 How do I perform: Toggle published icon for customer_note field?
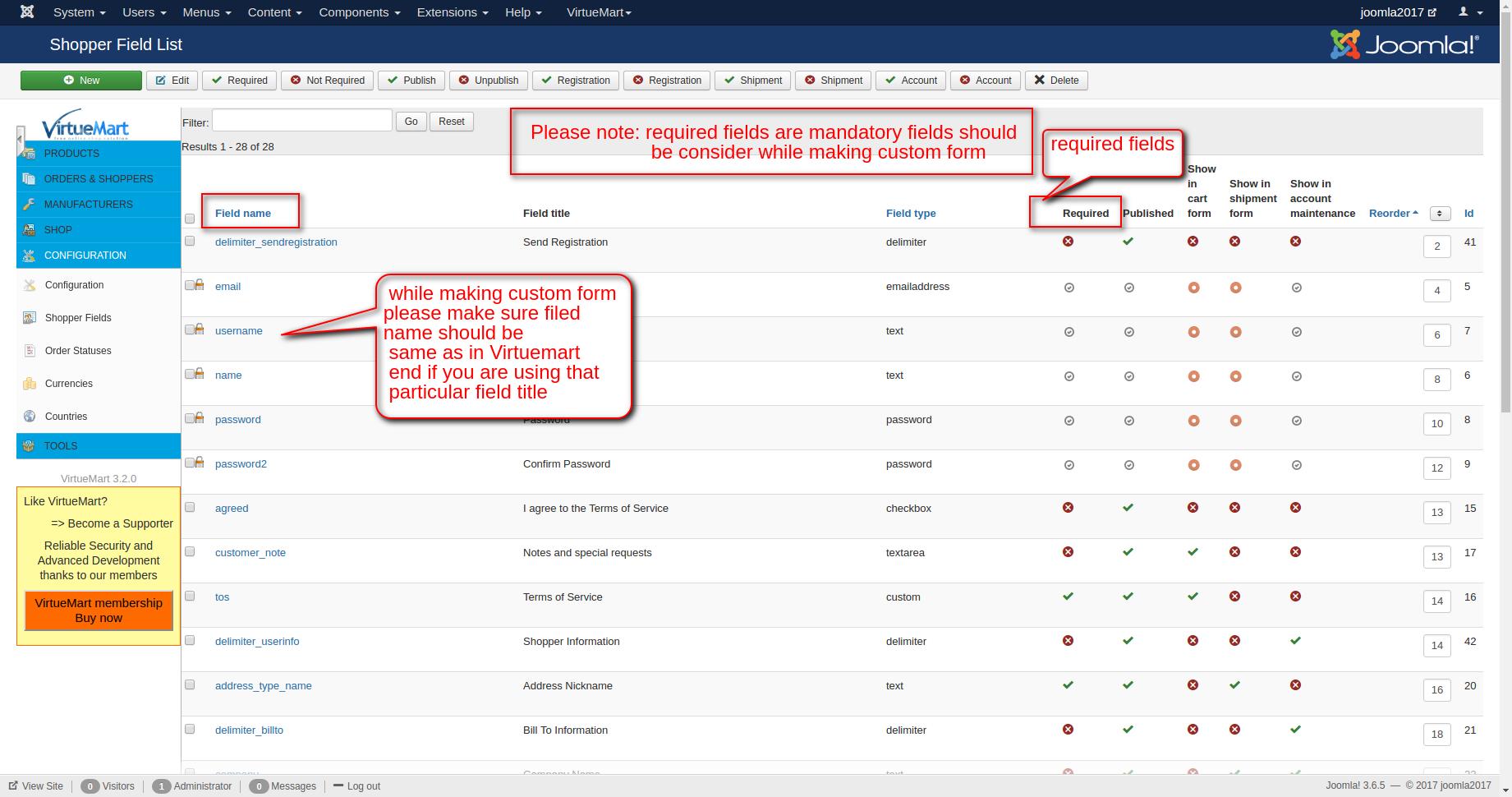coord(1128,552)
